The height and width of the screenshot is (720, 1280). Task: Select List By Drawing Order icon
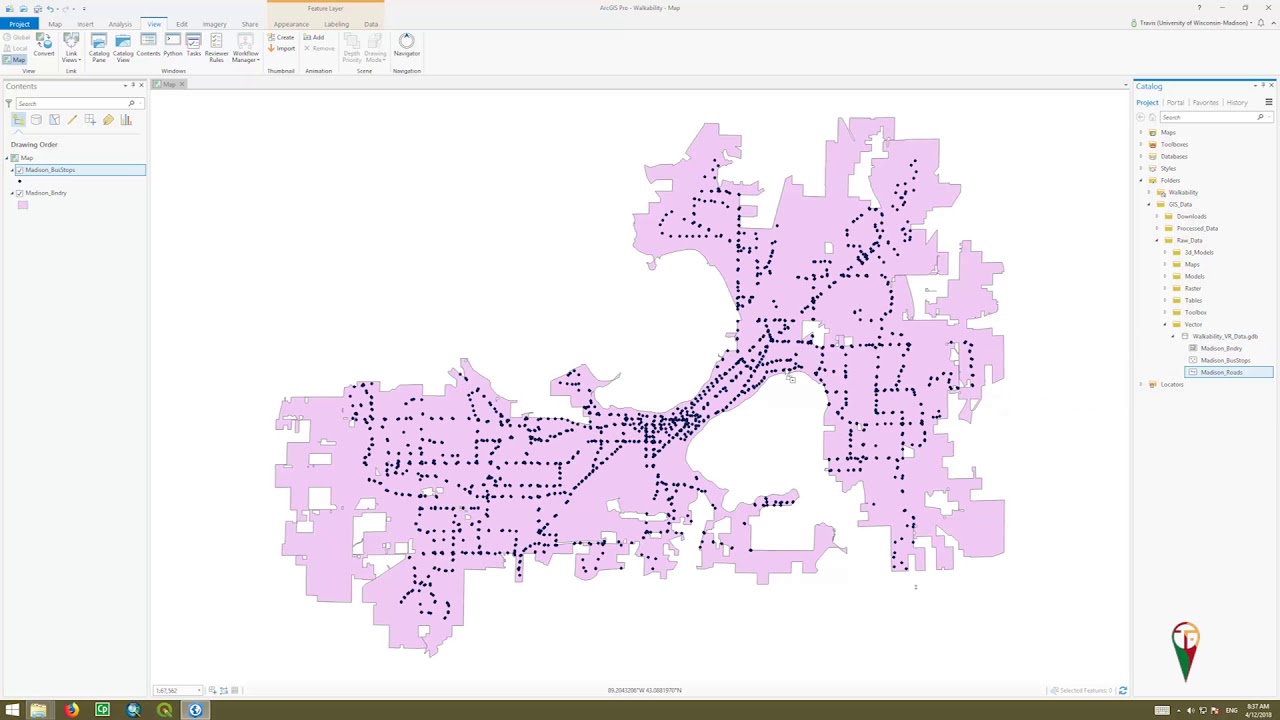[18, 120]
